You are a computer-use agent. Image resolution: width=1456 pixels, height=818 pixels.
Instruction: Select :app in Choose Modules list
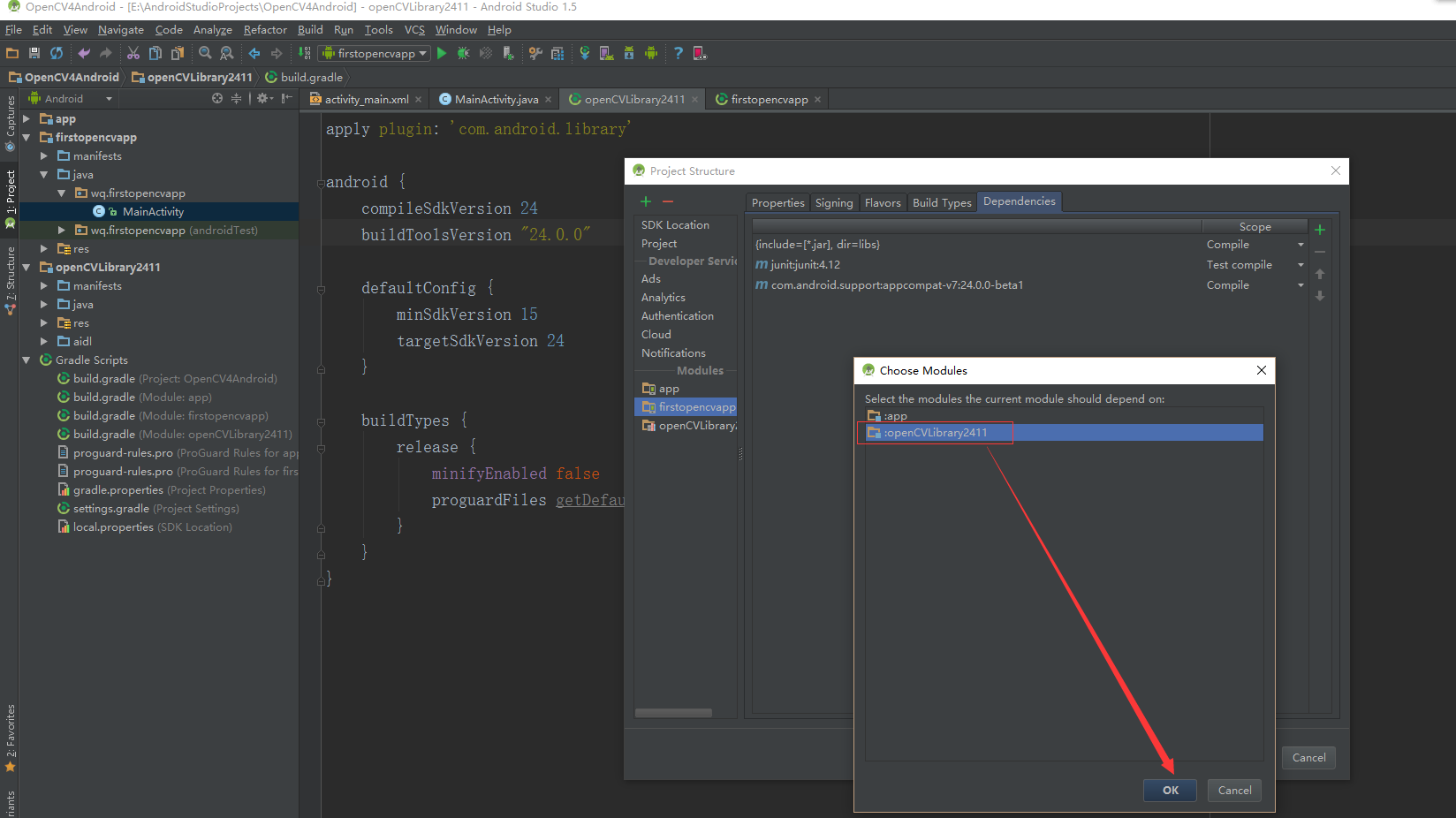coord(1064,416)
